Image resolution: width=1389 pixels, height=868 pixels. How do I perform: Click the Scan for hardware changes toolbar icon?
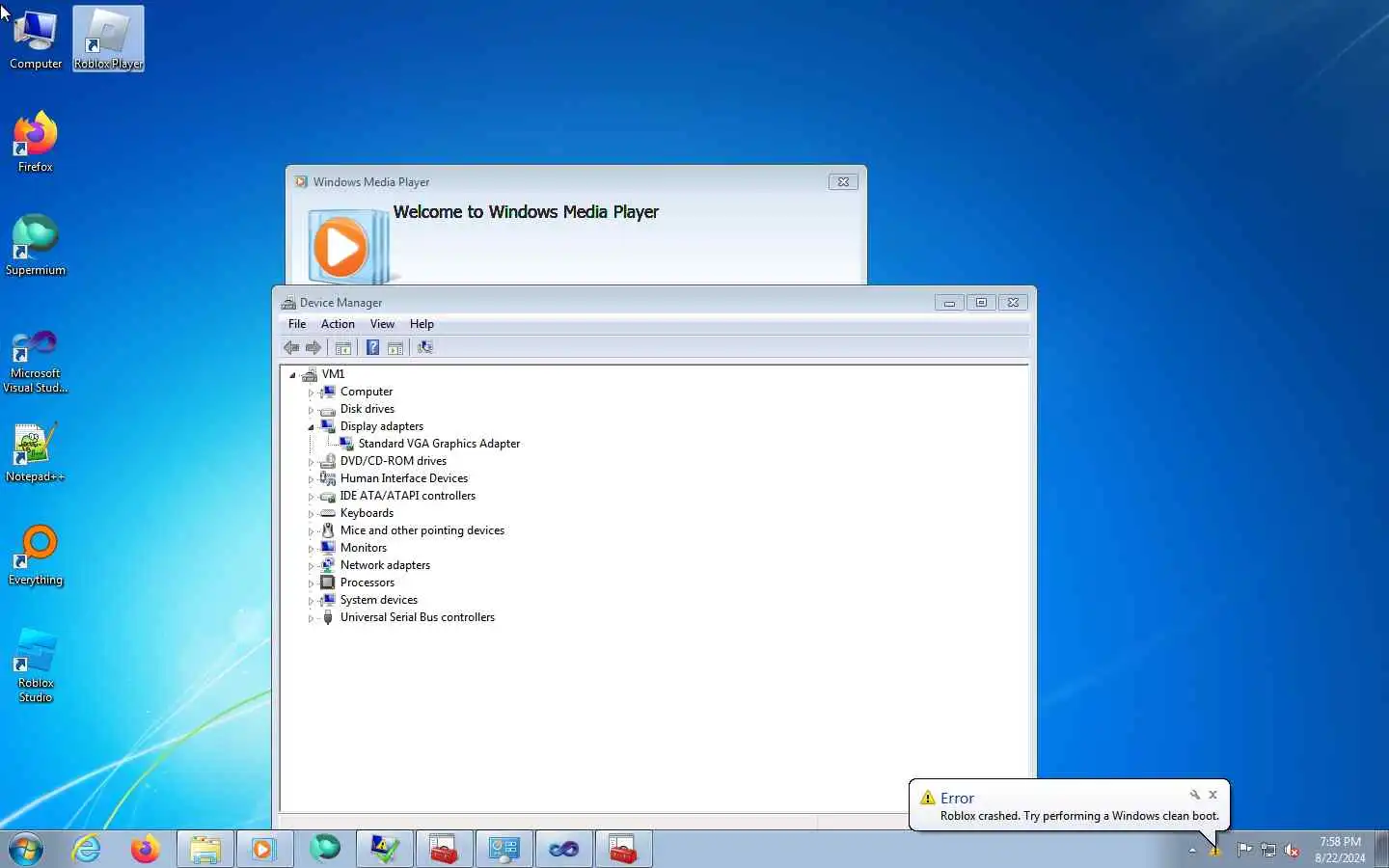point(425,347)
